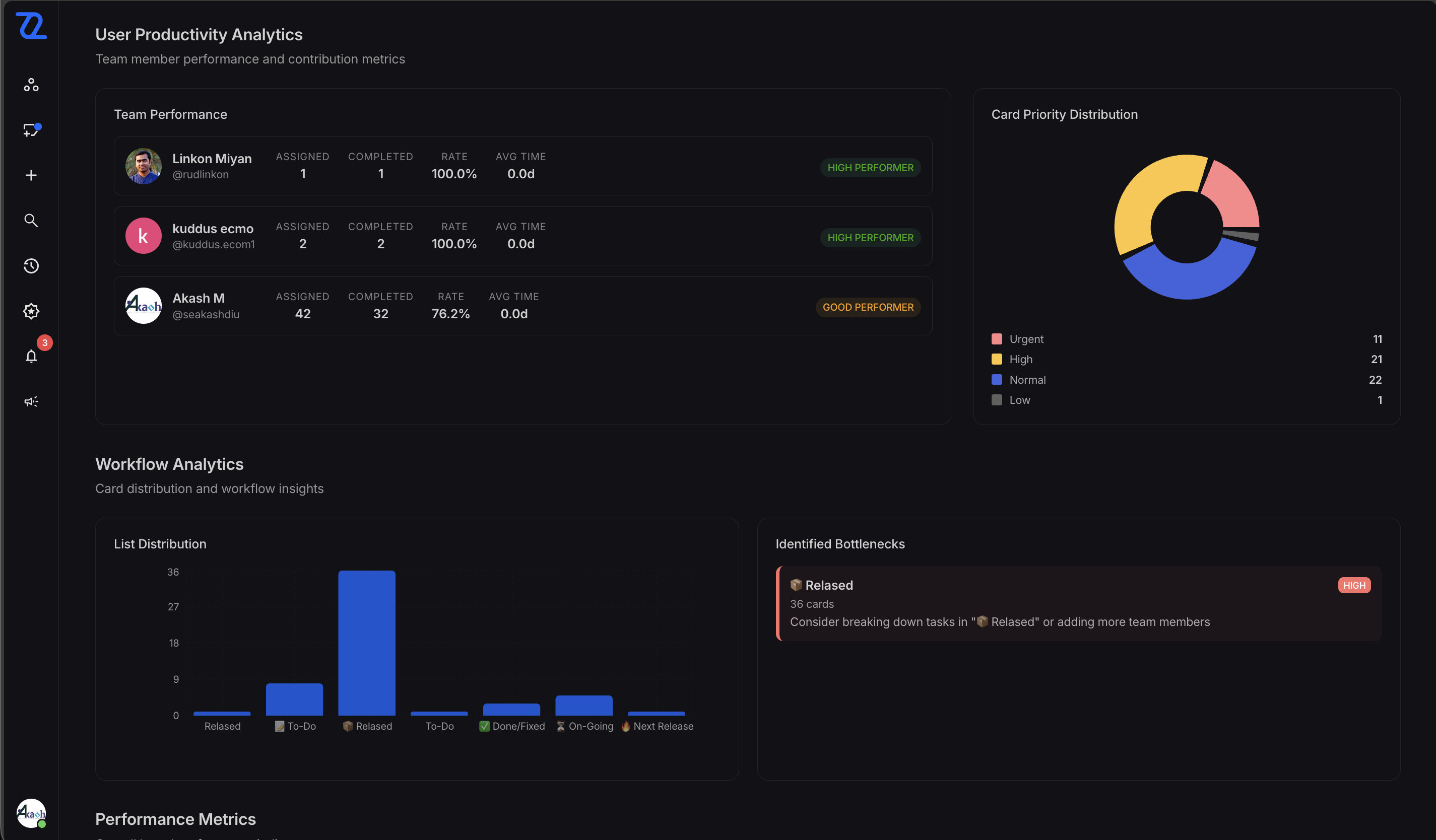Click the On-Going bar in chart

(583, 705)
